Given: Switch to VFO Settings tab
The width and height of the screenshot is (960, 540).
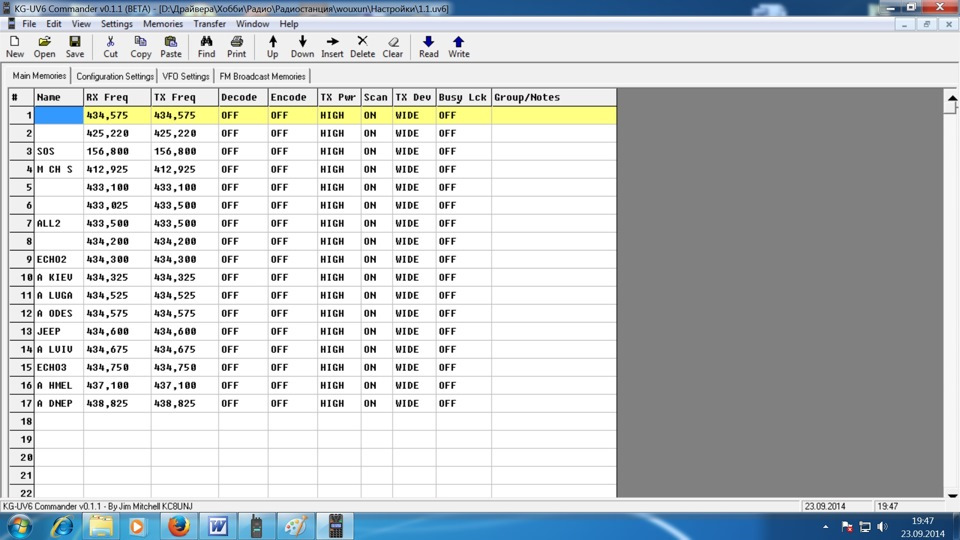Looking at the screenshot, I should (x=186, y=77).
